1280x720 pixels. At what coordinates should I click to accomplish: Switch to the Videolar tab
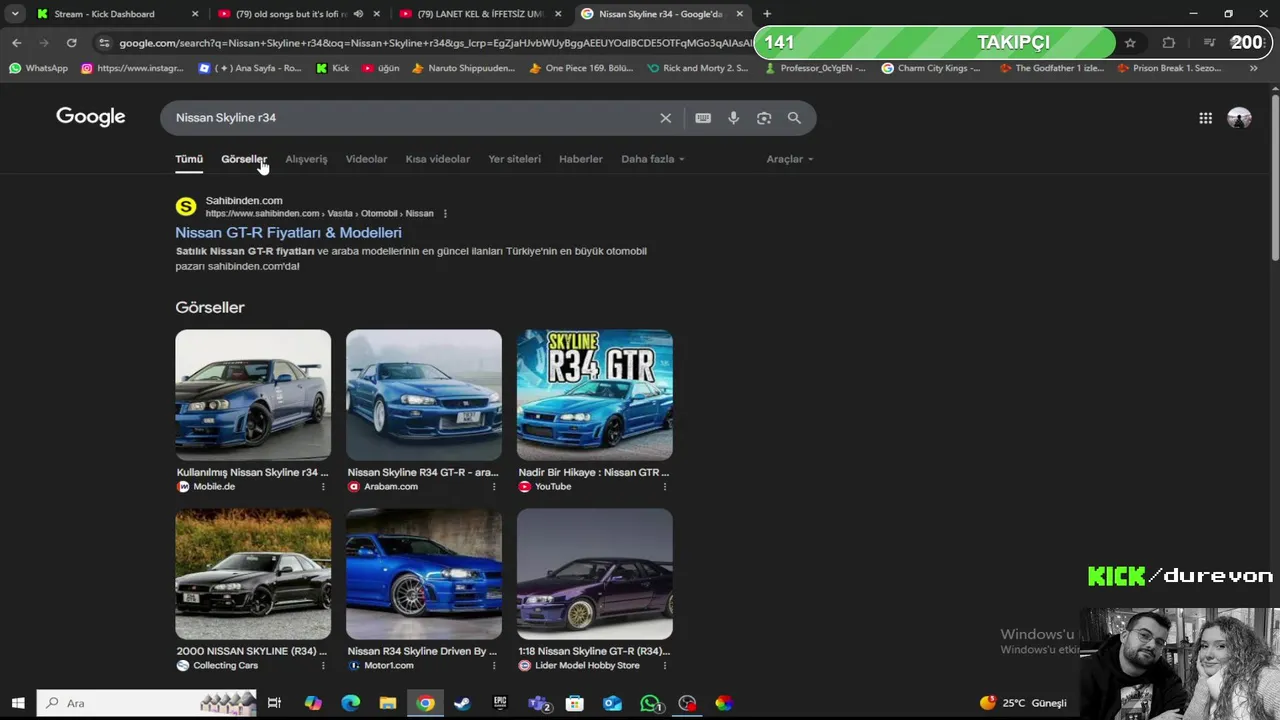click(x=366, y=159)
